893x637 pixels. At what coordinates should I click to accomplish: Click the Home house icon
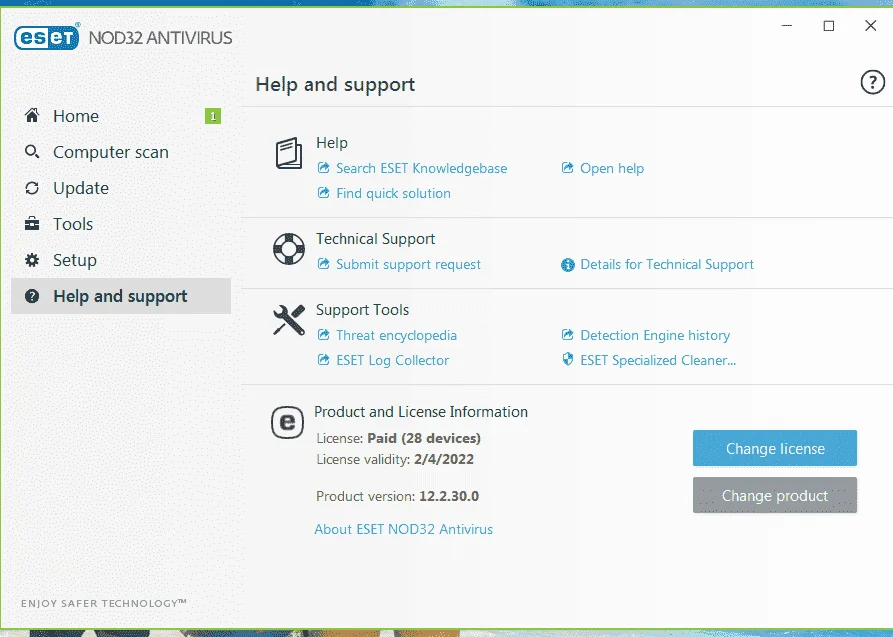point(32,116)
